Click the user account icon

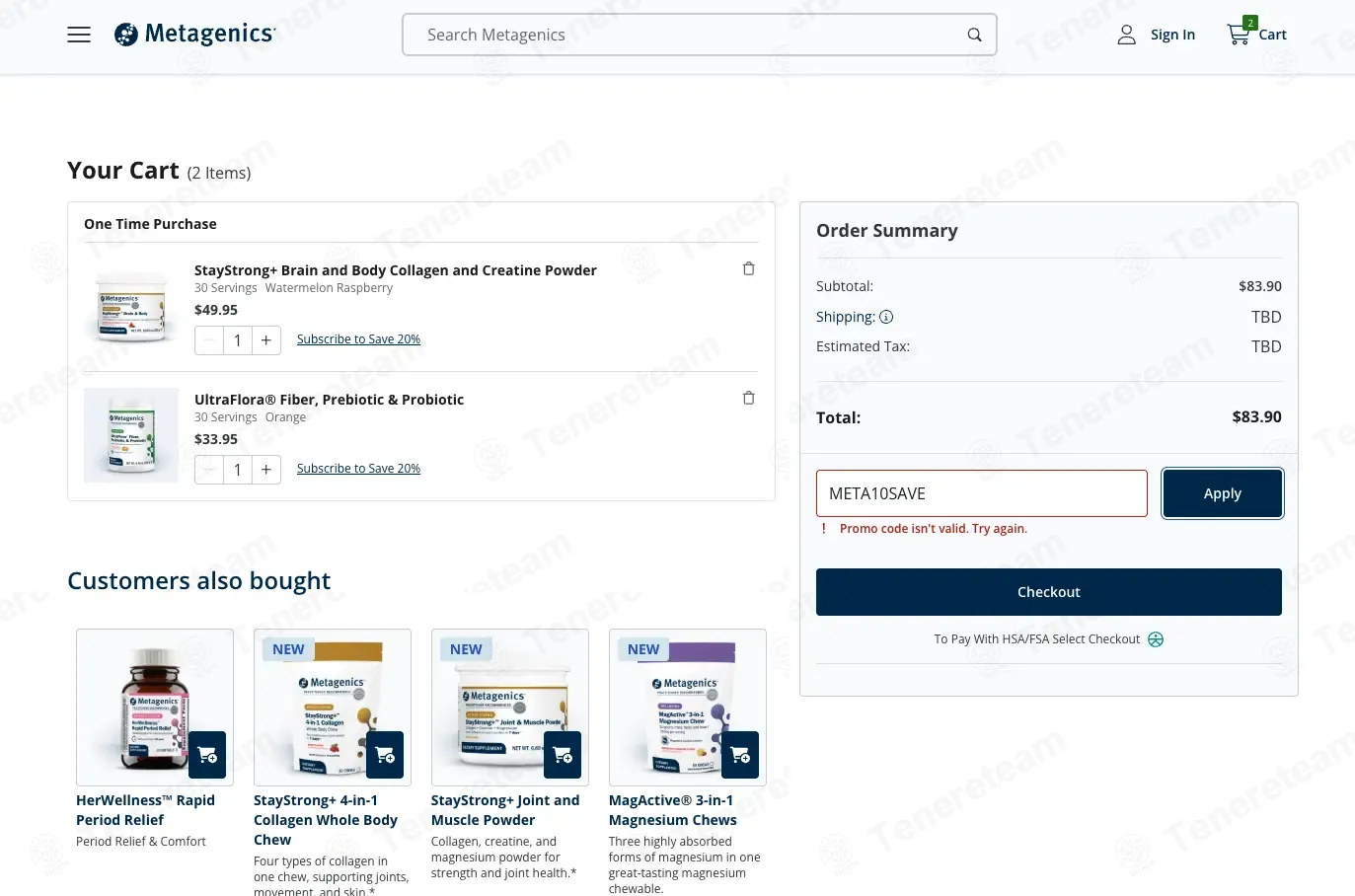click(1126, 35)
